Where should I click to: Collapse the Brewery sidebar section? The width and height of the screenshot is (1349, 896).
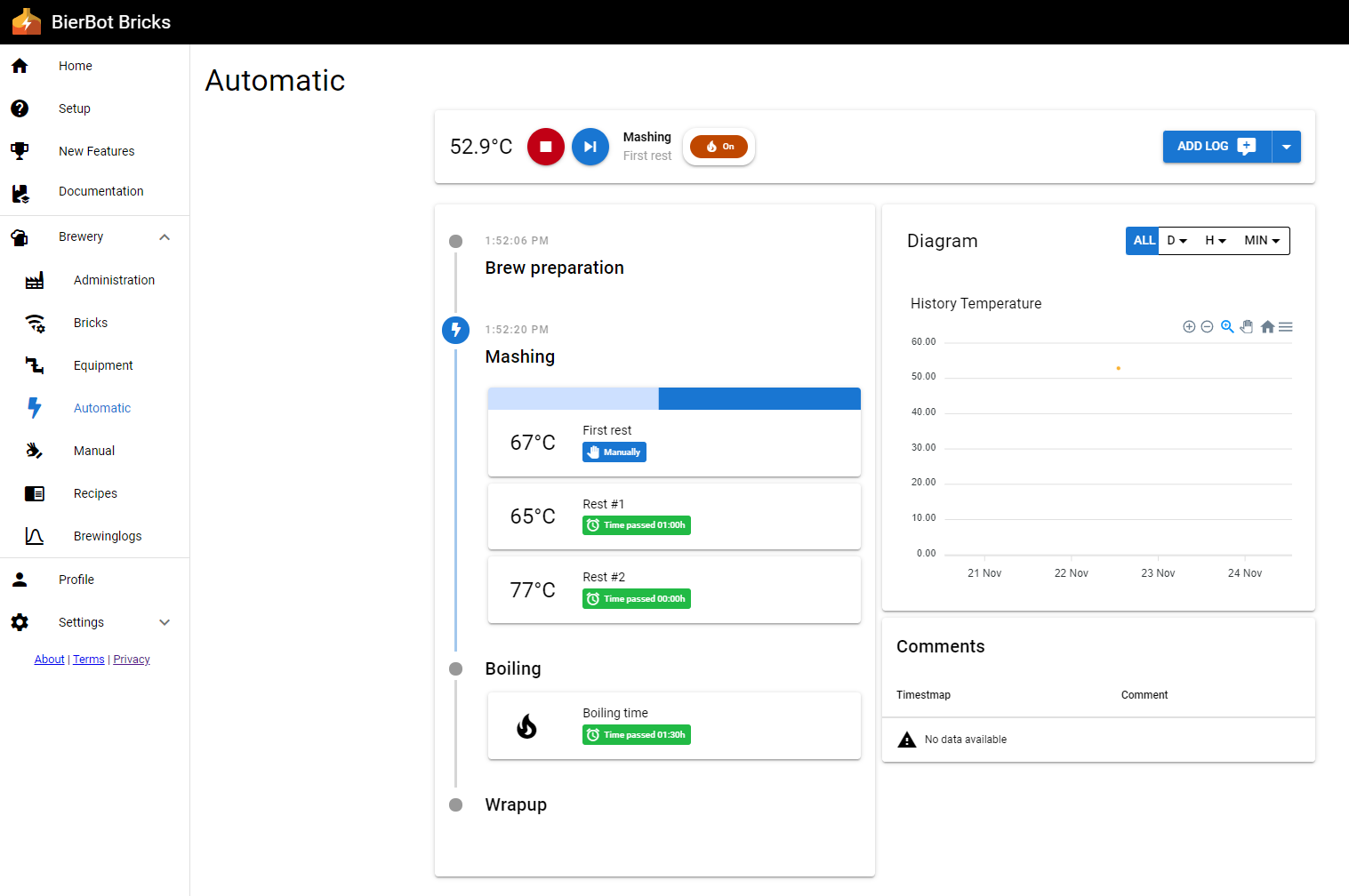pyautogui.click(x=165, y=237)
